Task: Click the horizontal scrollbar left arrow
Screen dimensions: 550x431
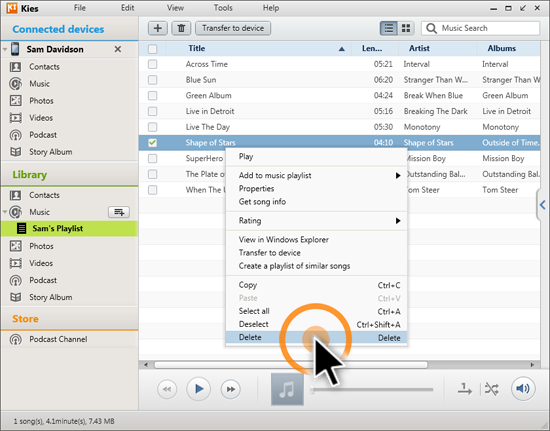Action: pos(146,365)
